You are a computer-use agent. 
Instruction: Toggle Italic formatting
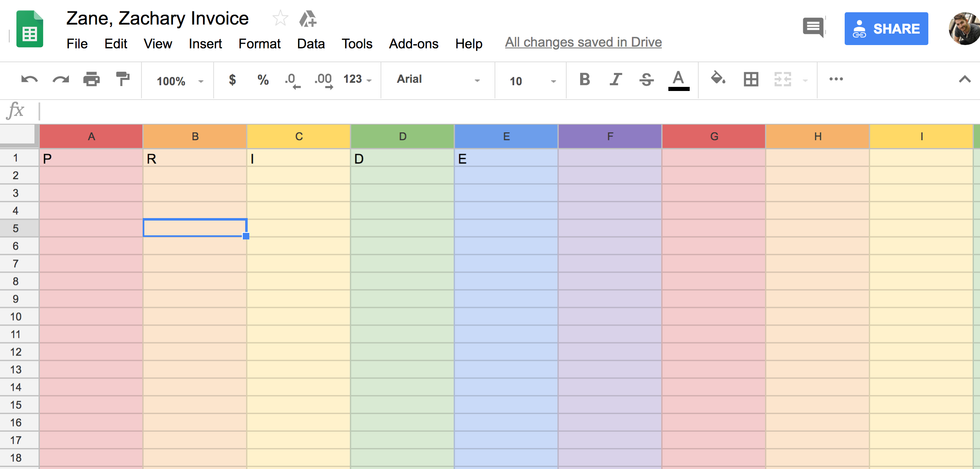[x=616, y=80]
